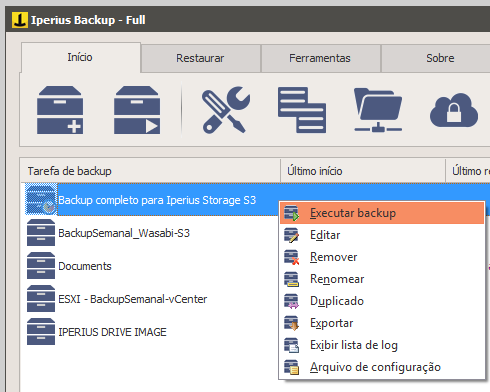Open Arquivo de configuração menu entry
Screen dimensions: 490x392
pos(382,367)
